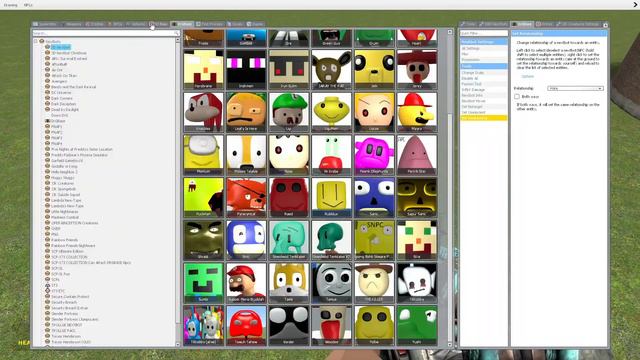Viewport: 640px width, 360px height.
Task: Select the Little Nightmares category
Action: [x=64, y=212]
